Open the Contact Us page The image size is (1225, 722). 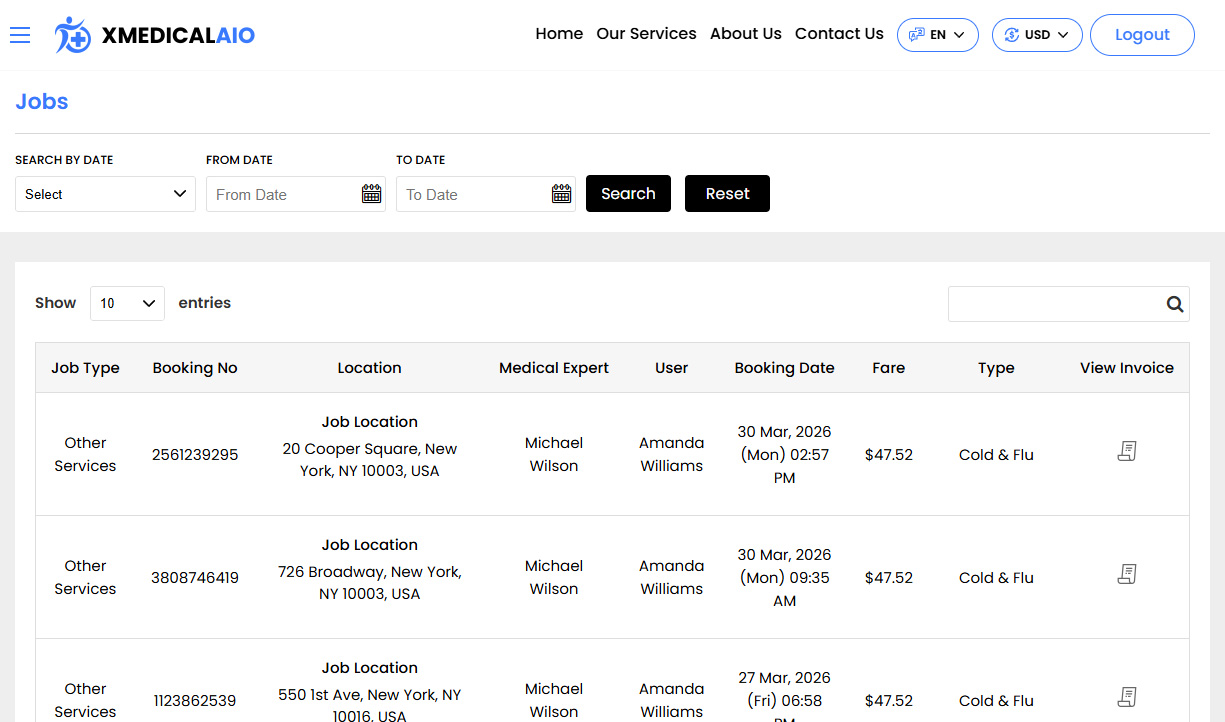[839, 34]
